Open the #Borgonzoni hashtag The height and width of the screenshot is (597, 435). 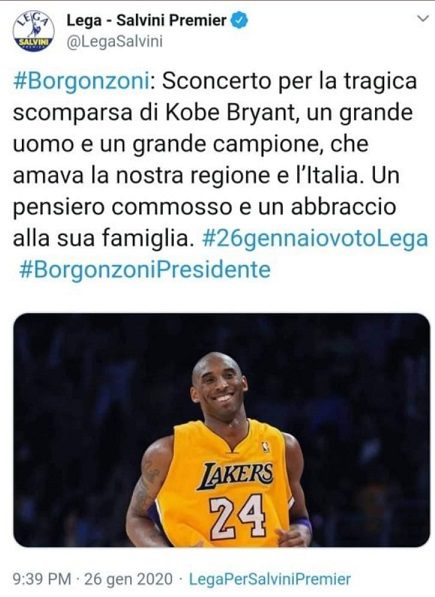click(x=81, y=81)
